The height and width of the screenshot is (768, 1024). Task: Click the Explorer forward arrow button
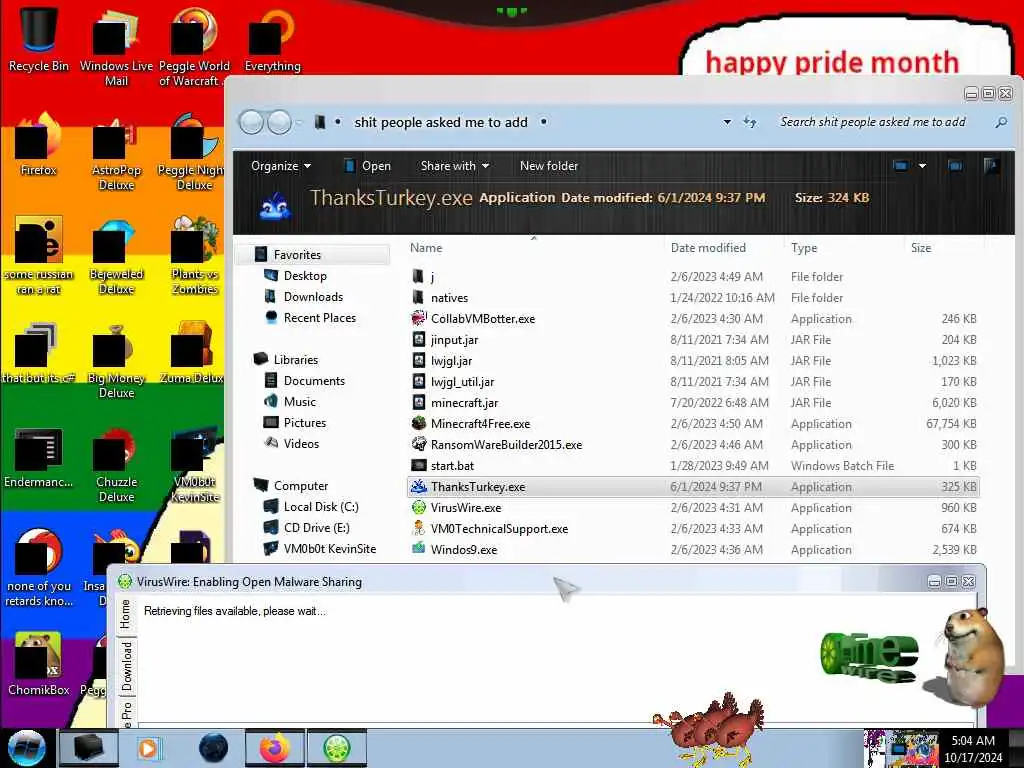280,122
